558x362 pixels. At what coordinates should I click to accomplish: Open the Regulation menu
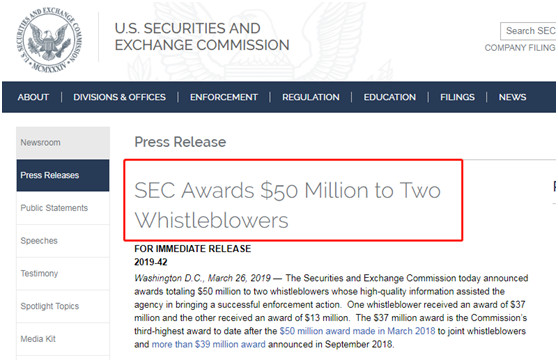click(x=311, y=97)
